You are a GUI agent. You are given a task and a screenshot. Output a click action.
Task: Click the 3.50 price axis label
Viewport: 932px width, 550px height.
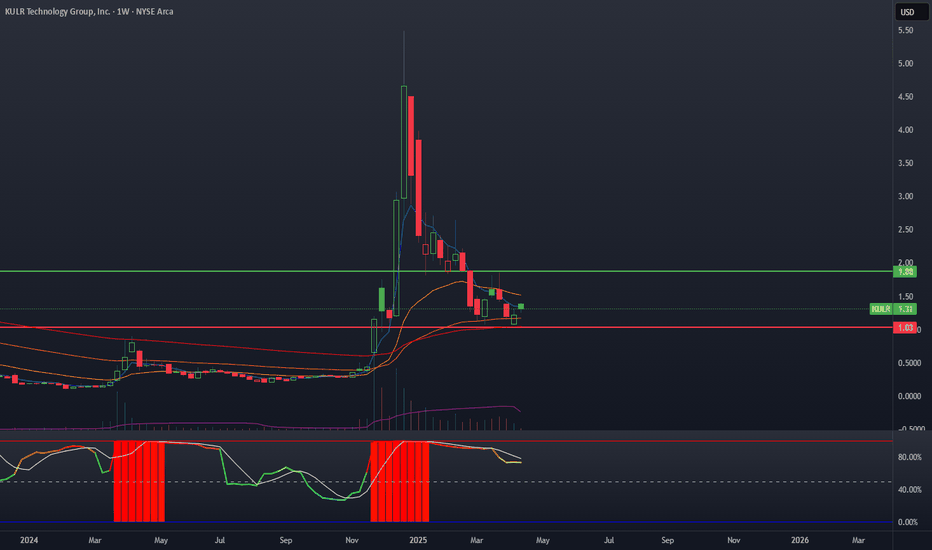(x=906, y=164)
